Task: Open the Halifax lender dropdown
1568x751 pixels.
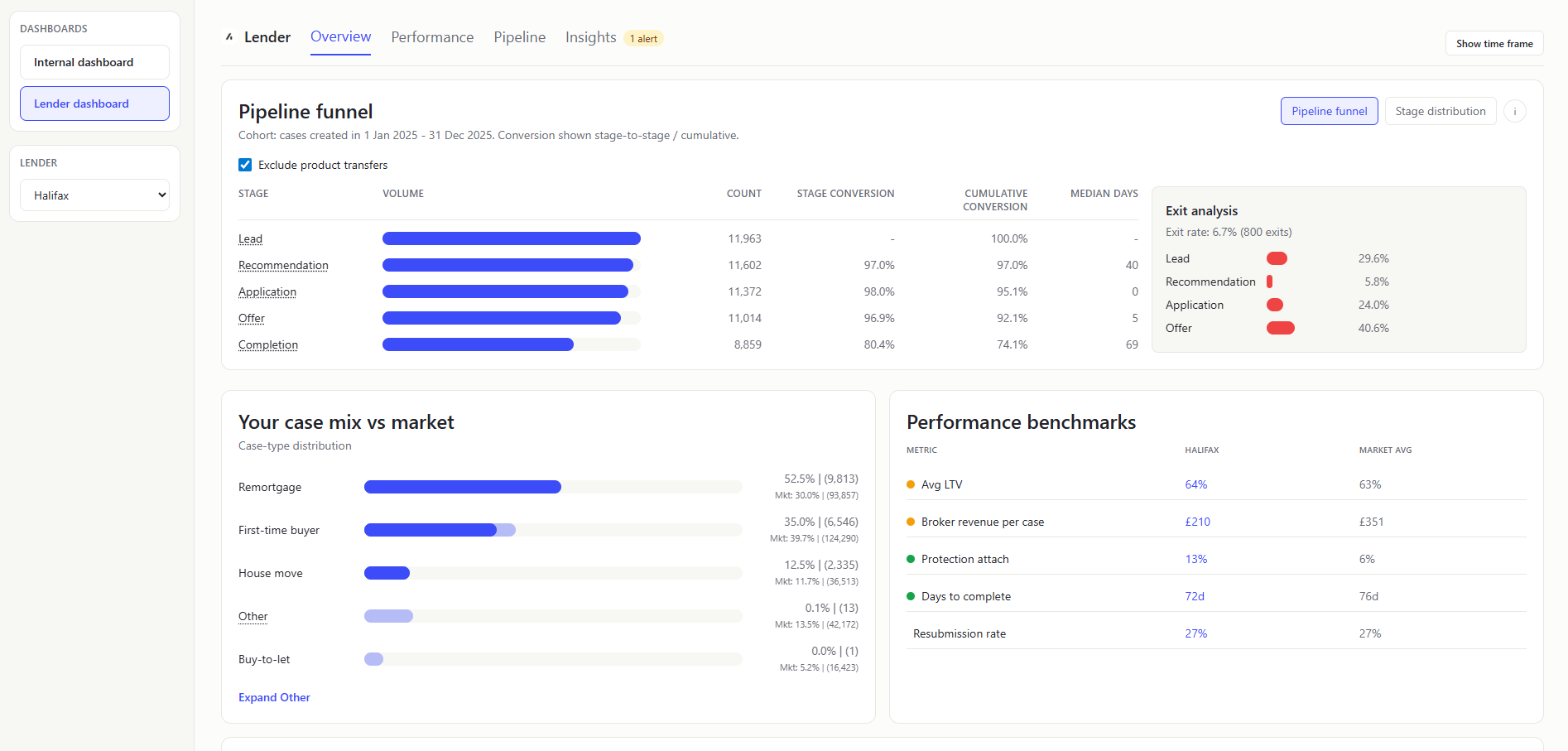Action: point(94,195)
